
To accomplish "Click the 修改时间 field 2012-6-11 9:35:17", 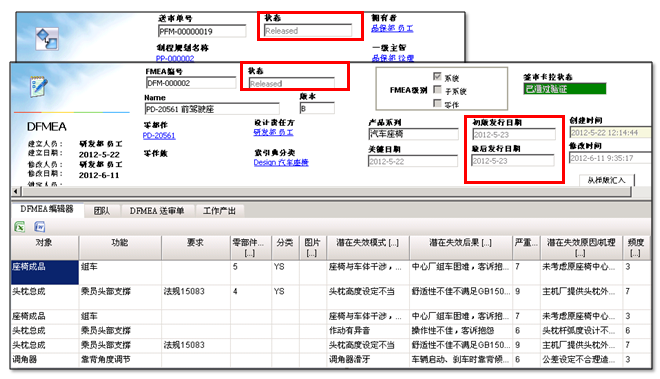I will 610,158.
